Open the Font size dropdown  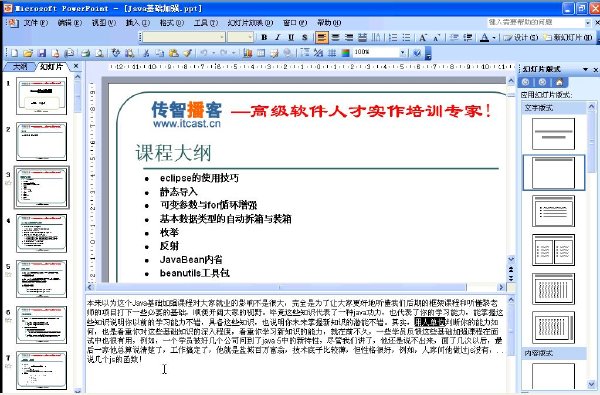pos(250,37)
